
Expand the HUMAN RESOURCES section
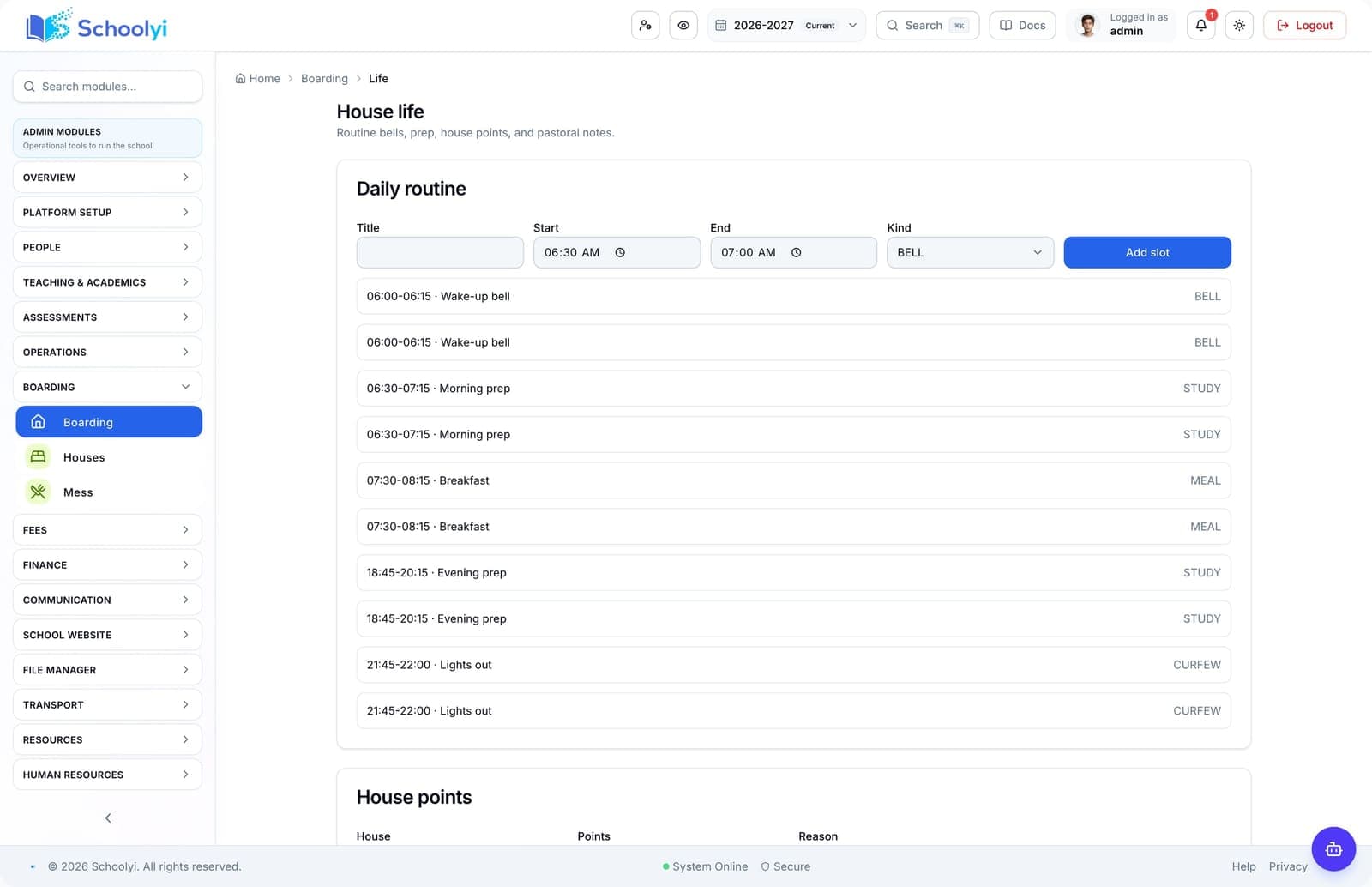tap(107, 775)
